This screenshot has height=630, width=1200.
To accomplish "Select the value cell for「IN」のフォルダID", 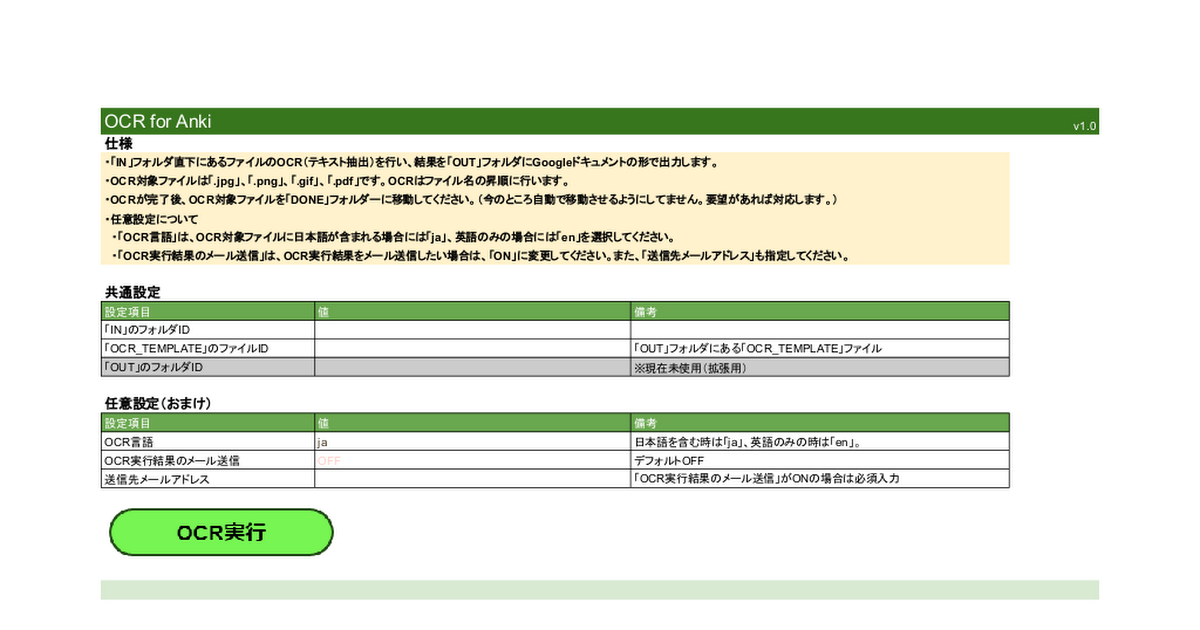I will 472,330.
